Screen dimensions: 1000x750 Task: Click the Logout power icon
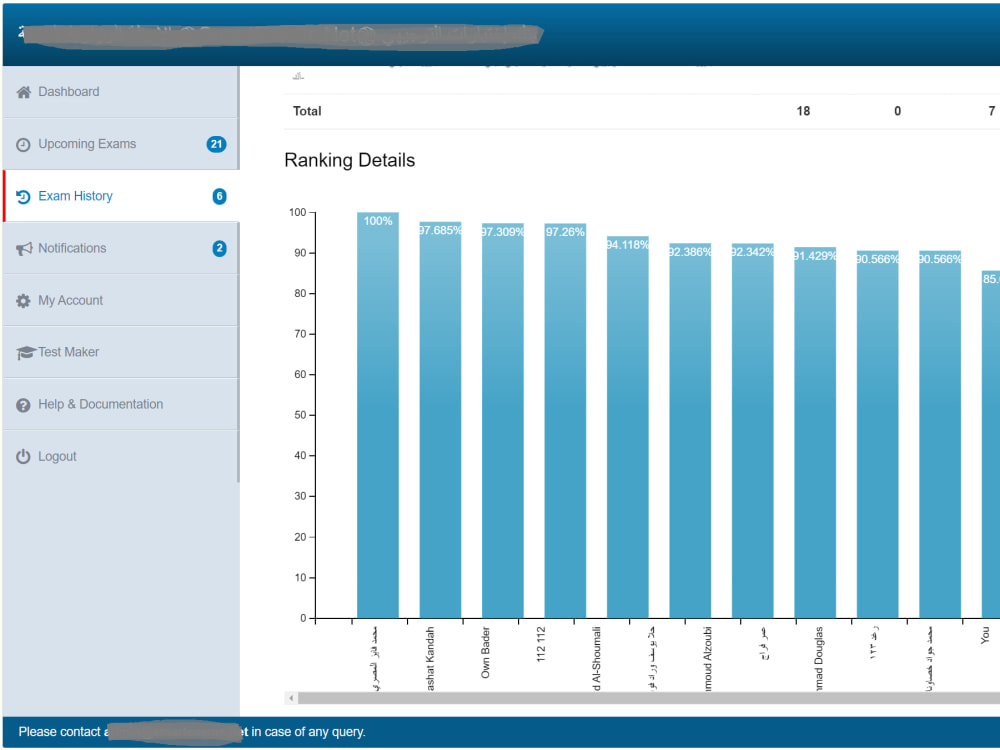23,457
